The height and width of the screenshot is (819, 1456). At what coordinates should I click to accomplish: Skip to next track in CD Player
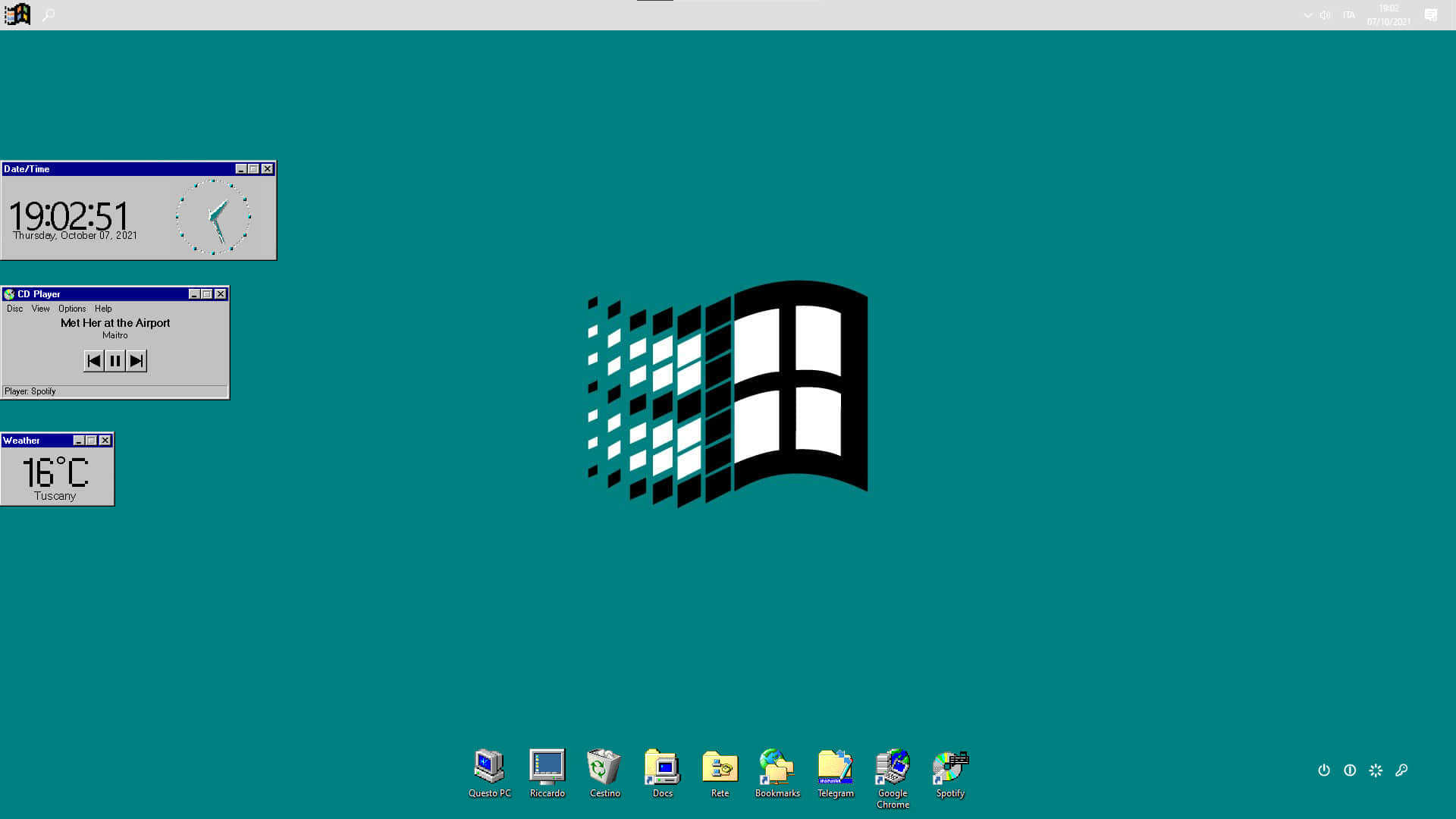[136, 361]
